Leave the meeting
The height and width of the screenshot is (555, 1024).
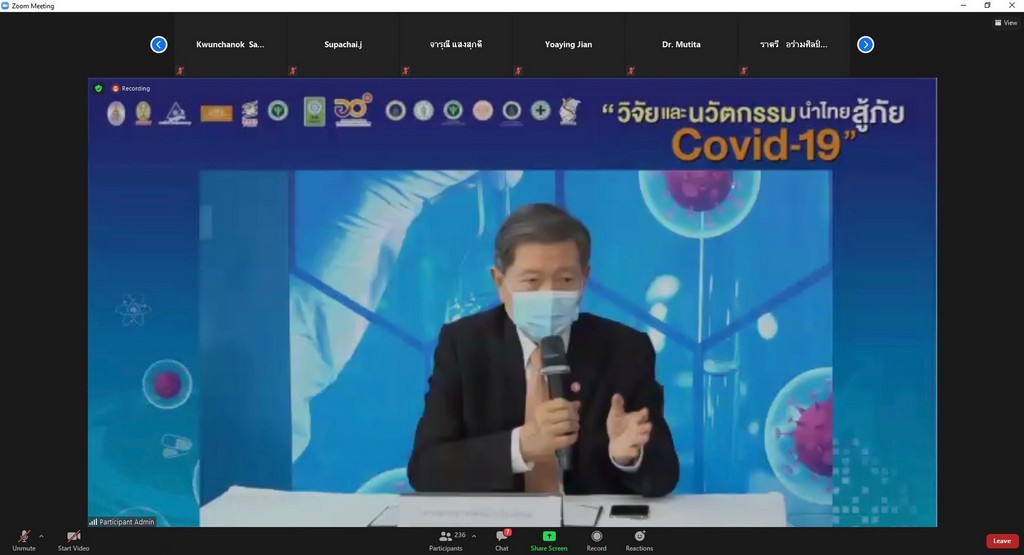click(x=1002, y=541)
